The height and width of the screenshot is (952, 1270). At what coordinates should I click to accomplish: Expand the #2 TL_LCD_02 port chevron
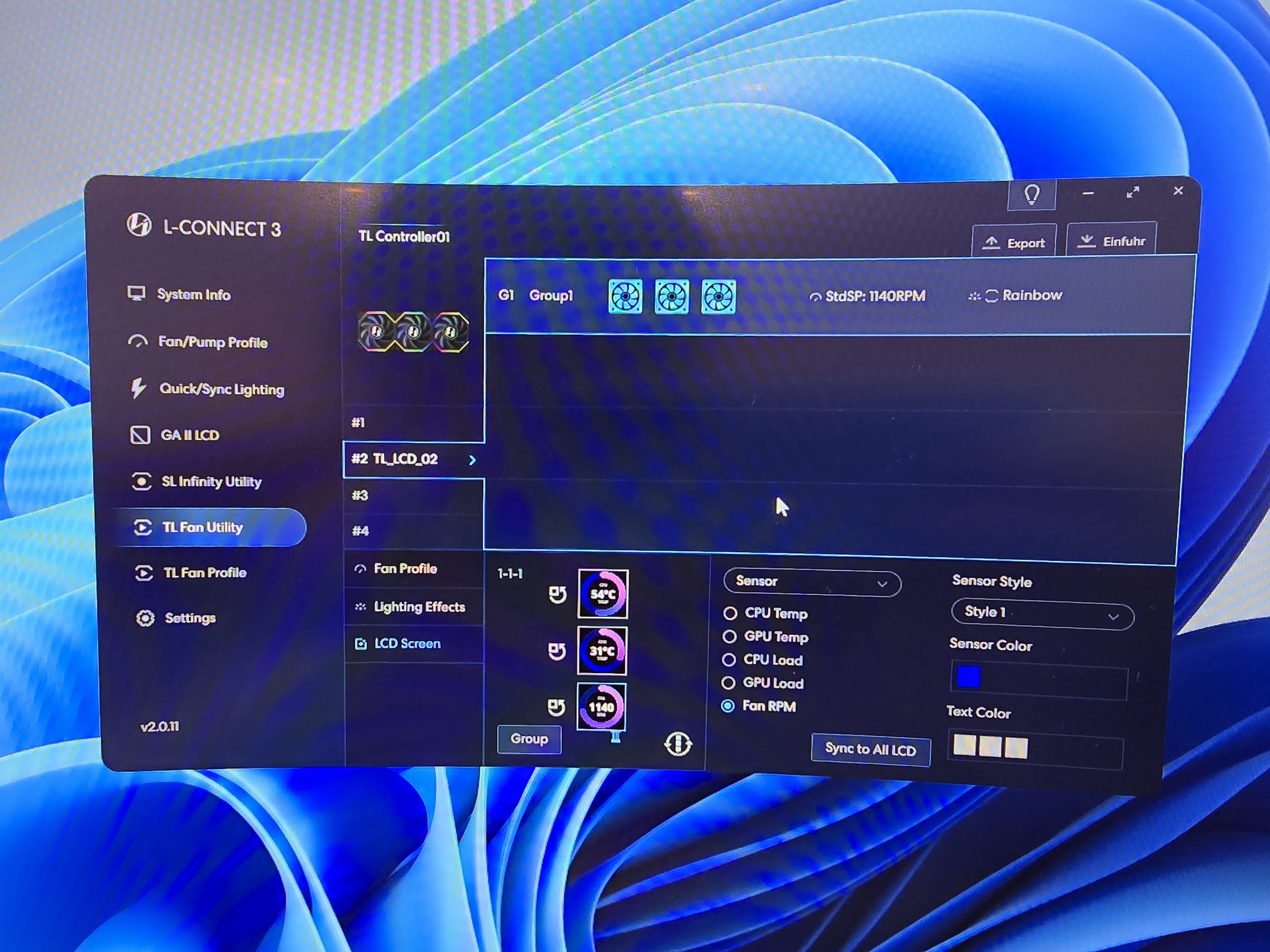click(472, 460)
